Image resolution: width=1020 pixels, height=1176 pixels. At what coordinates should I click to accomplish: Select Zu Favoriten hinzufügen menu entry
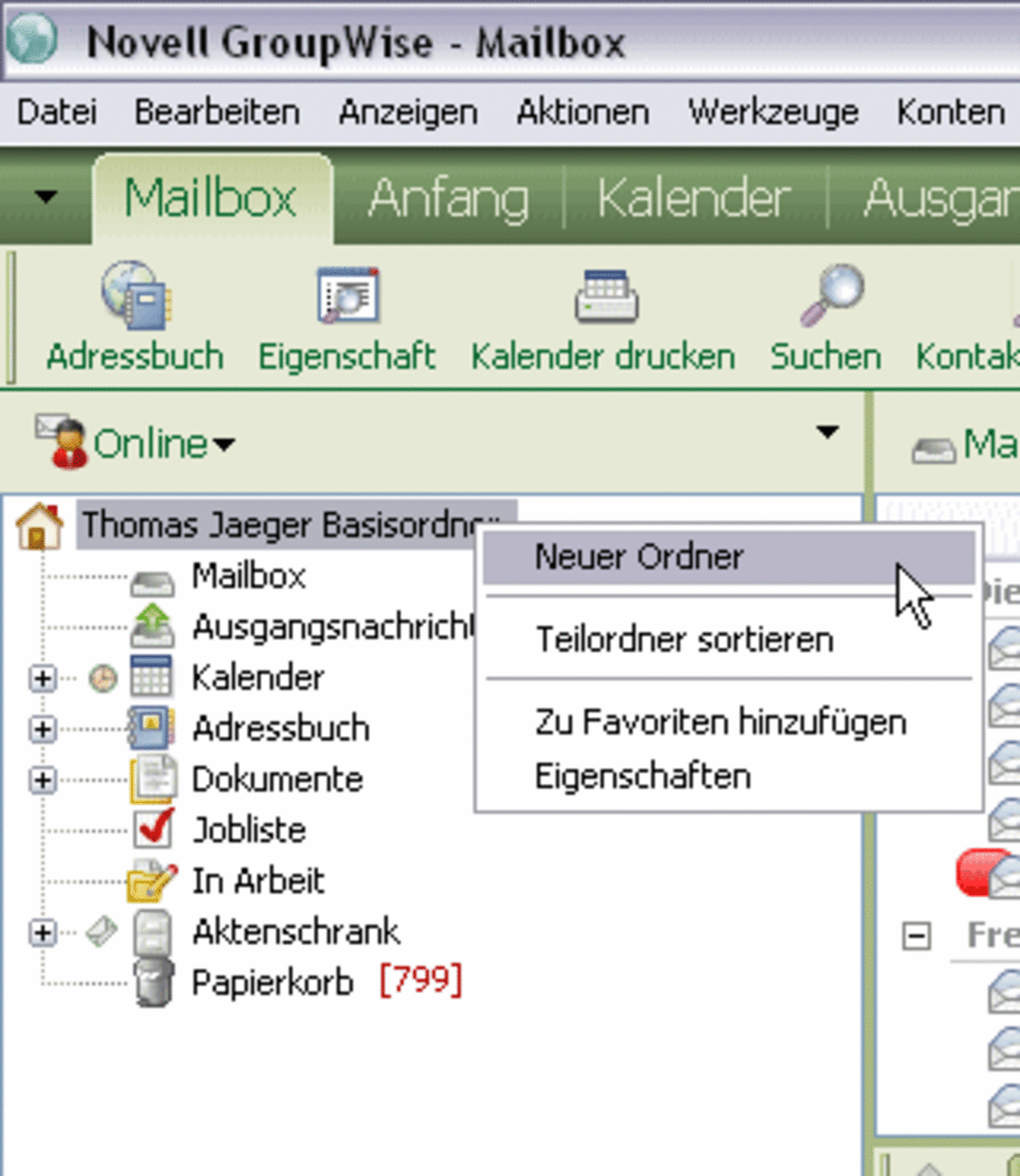tap(728, 723)
